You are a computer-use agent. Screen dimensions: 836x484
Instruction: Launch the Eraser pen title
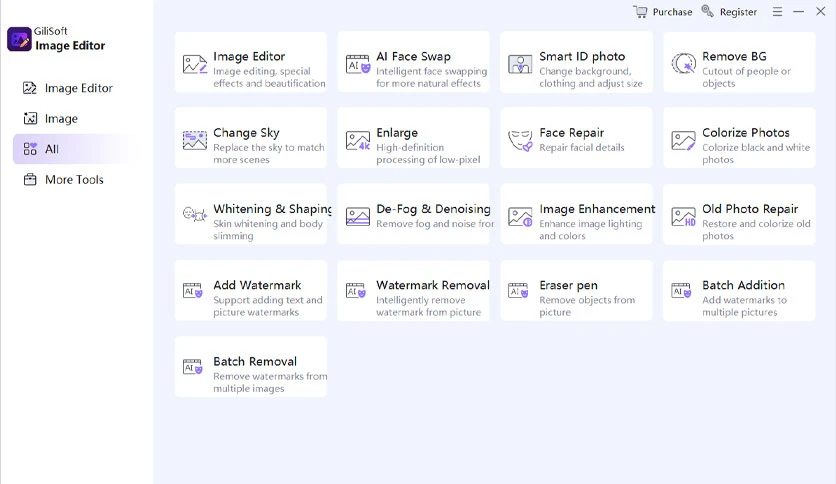[x=568, y=285]
